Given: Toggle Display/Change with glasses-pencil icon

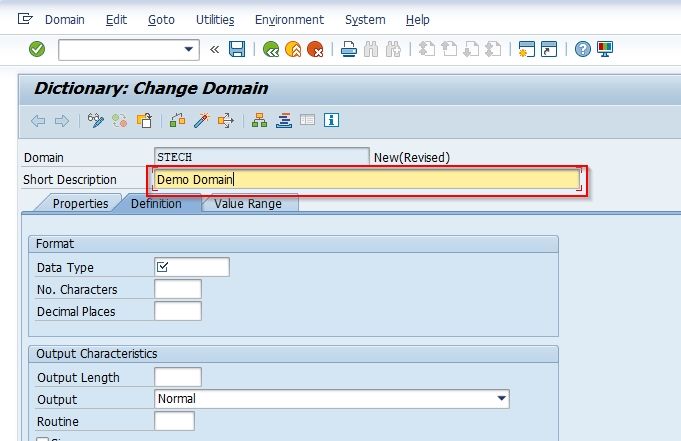Looking at the screenshot, I should point(96,120).
